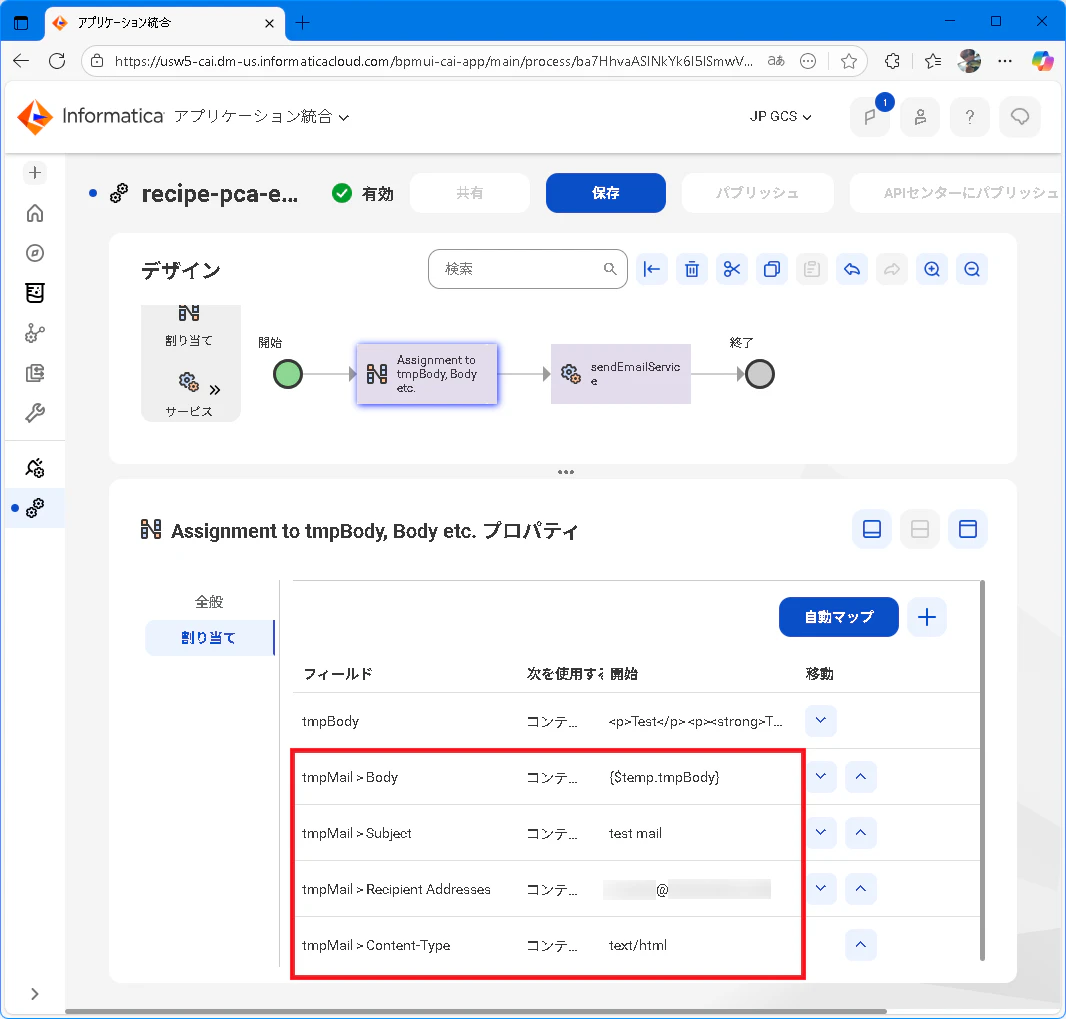The height and width of the screenshot is (1019, 1066).
Task: Maximize properties panel layout icon
Action: [x=967, y=529]
